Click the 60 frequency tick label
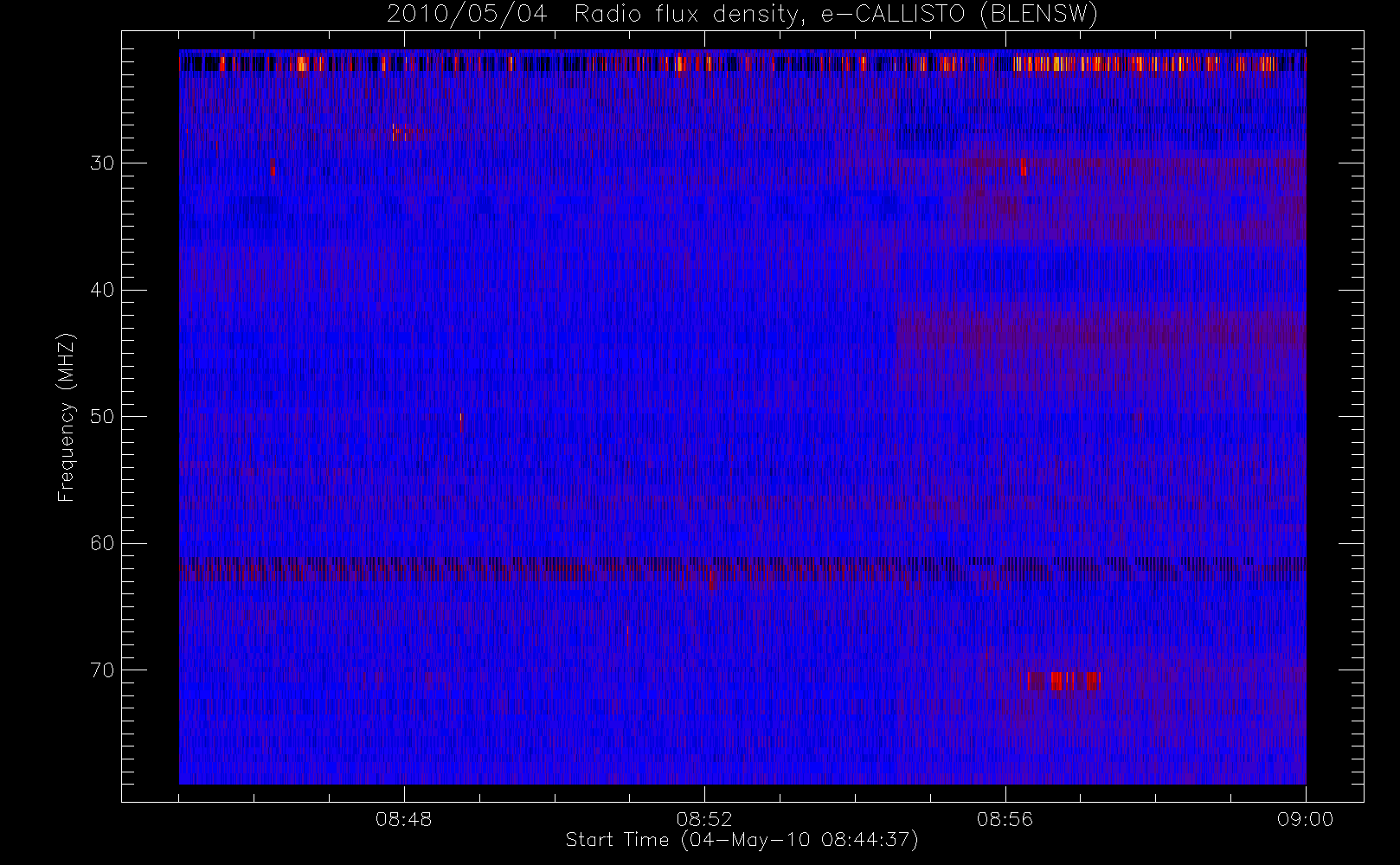The image size is (1400, 865). 102,543
